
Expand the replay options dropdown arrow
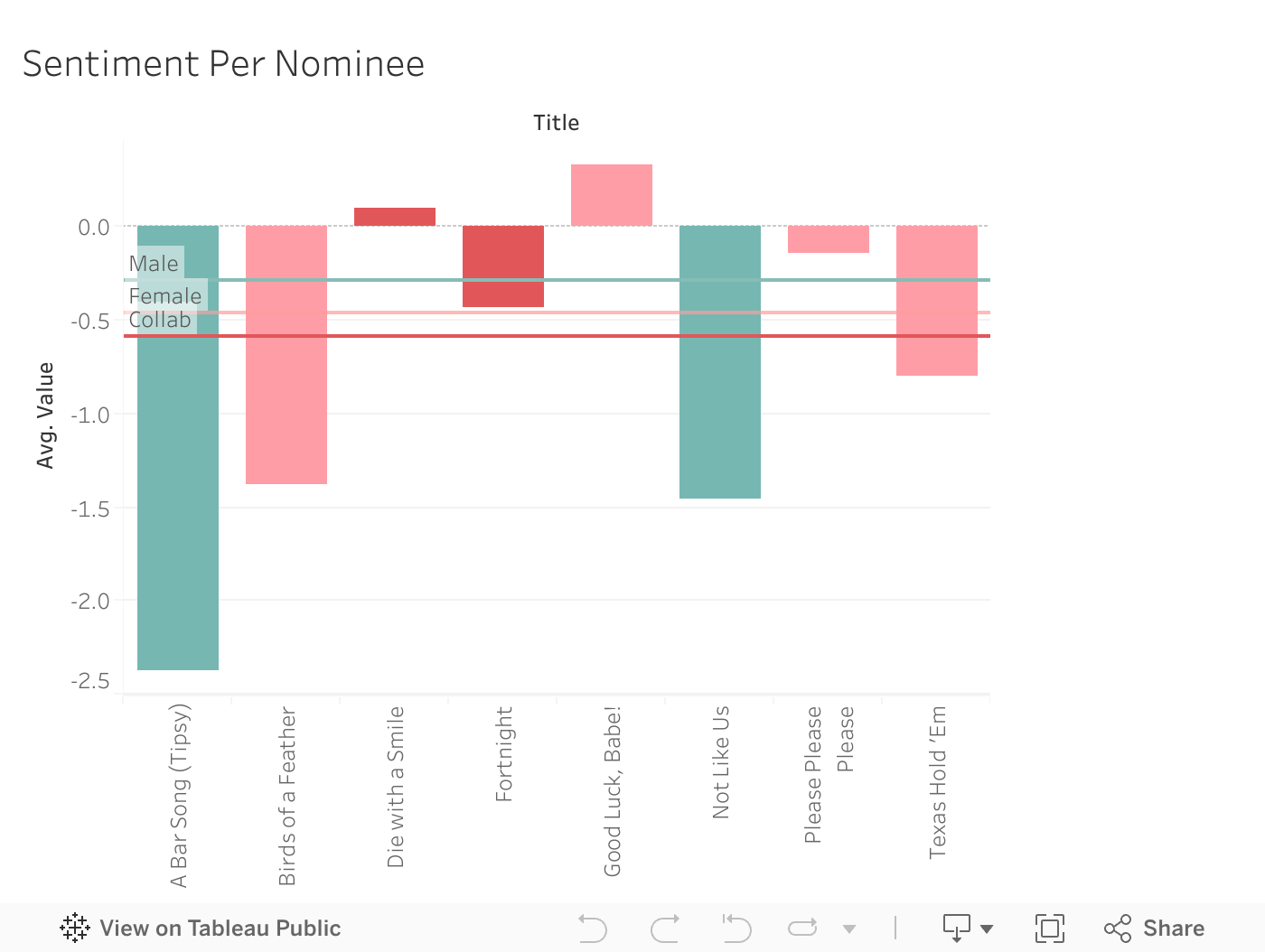[849, 929]
